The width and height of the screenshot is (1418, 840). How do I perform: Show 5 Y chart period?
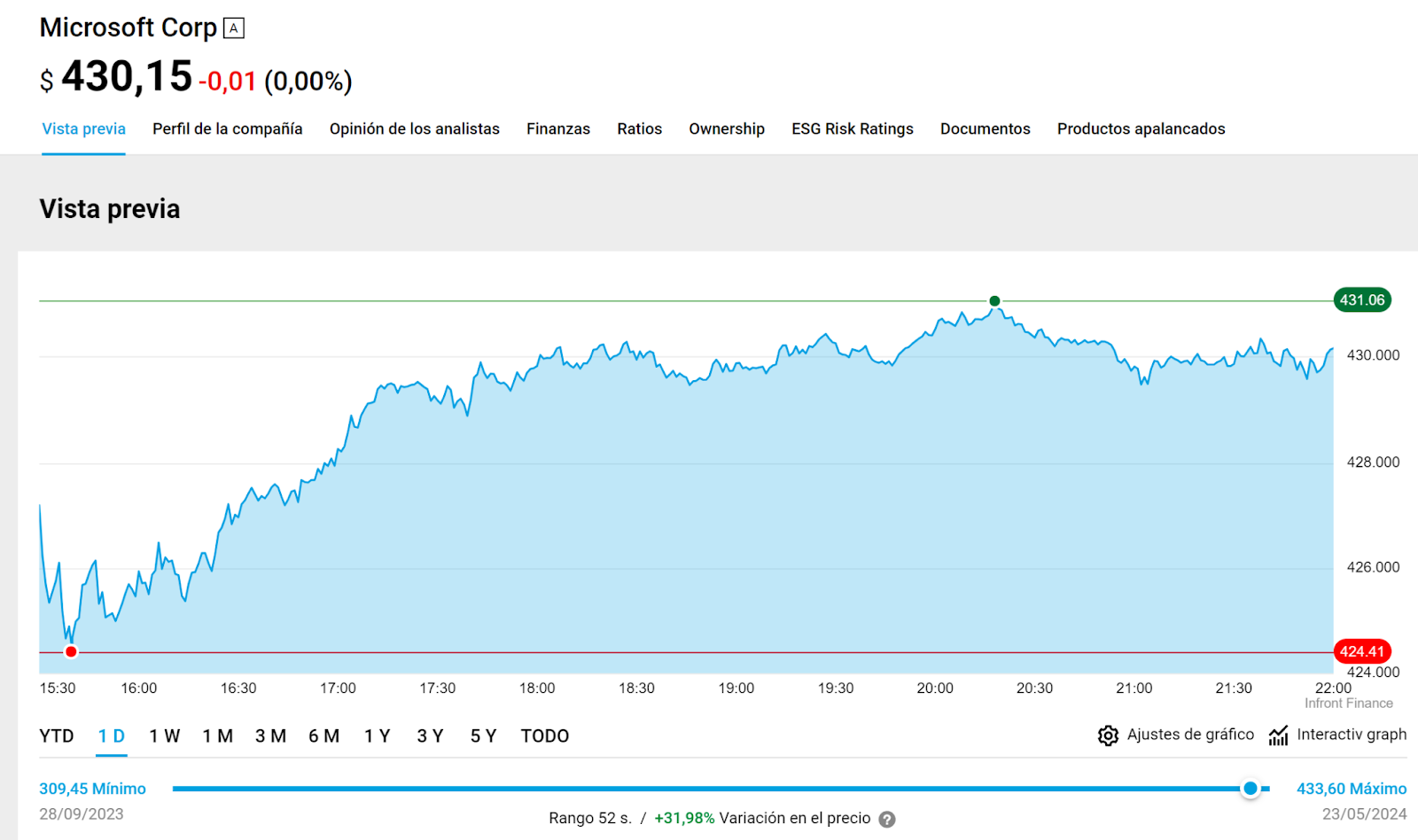pos(484,736)
